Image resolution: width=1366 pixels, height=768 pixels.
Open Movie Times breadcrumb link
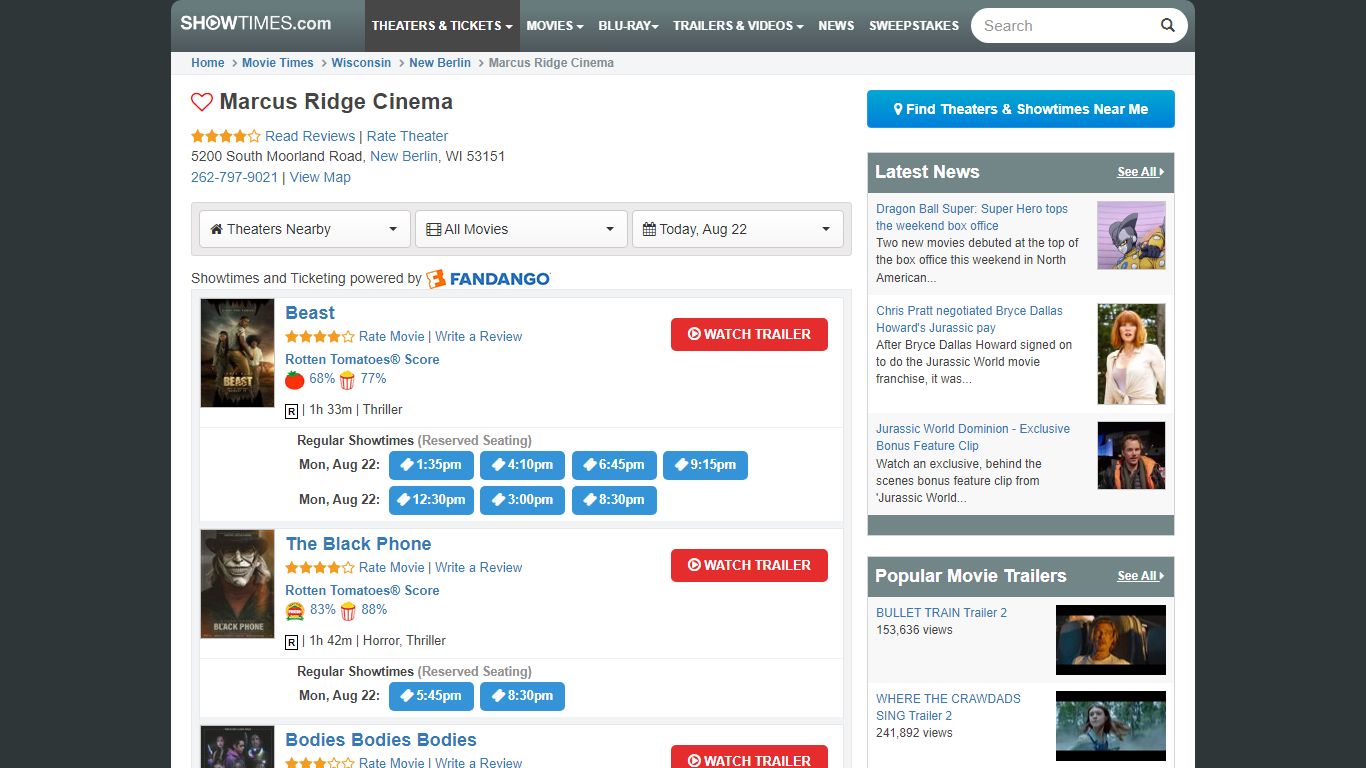[x=278, y=63]
